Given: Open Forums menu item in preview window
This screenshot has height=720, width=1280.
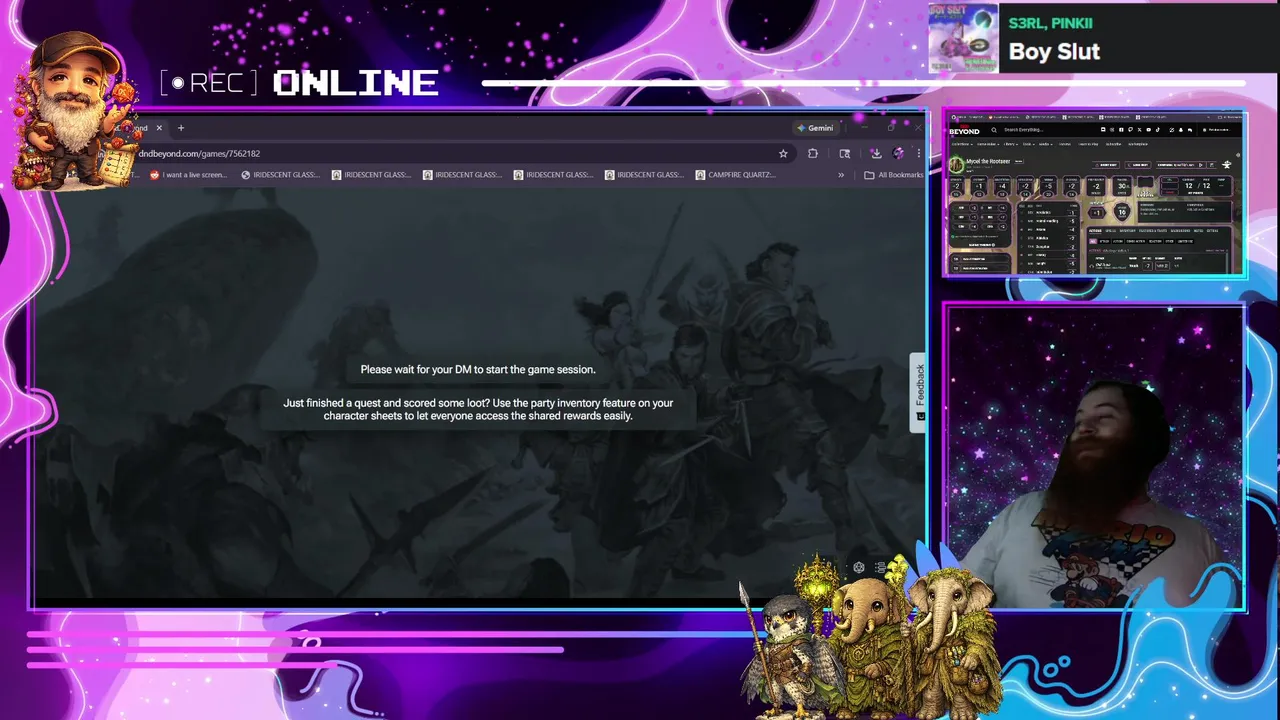Looking at the screenshot, I should [x=1065, y=144].
